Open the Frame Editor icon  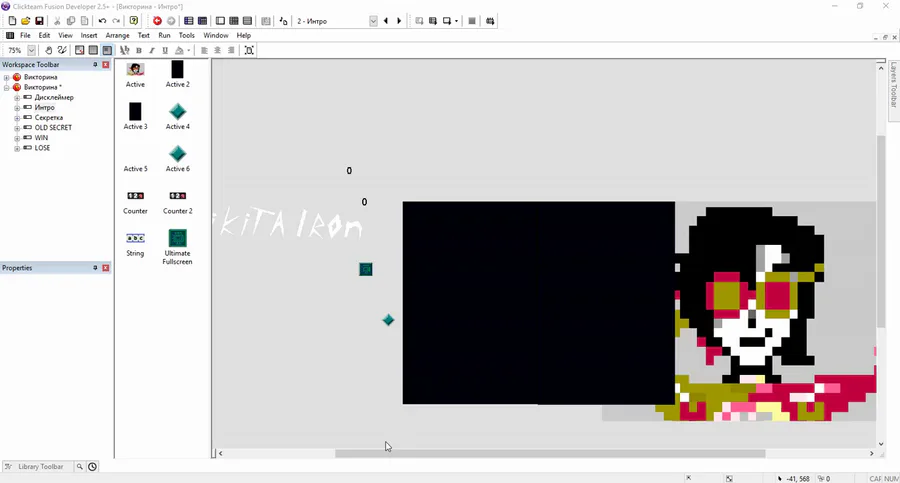coord(220,21)
